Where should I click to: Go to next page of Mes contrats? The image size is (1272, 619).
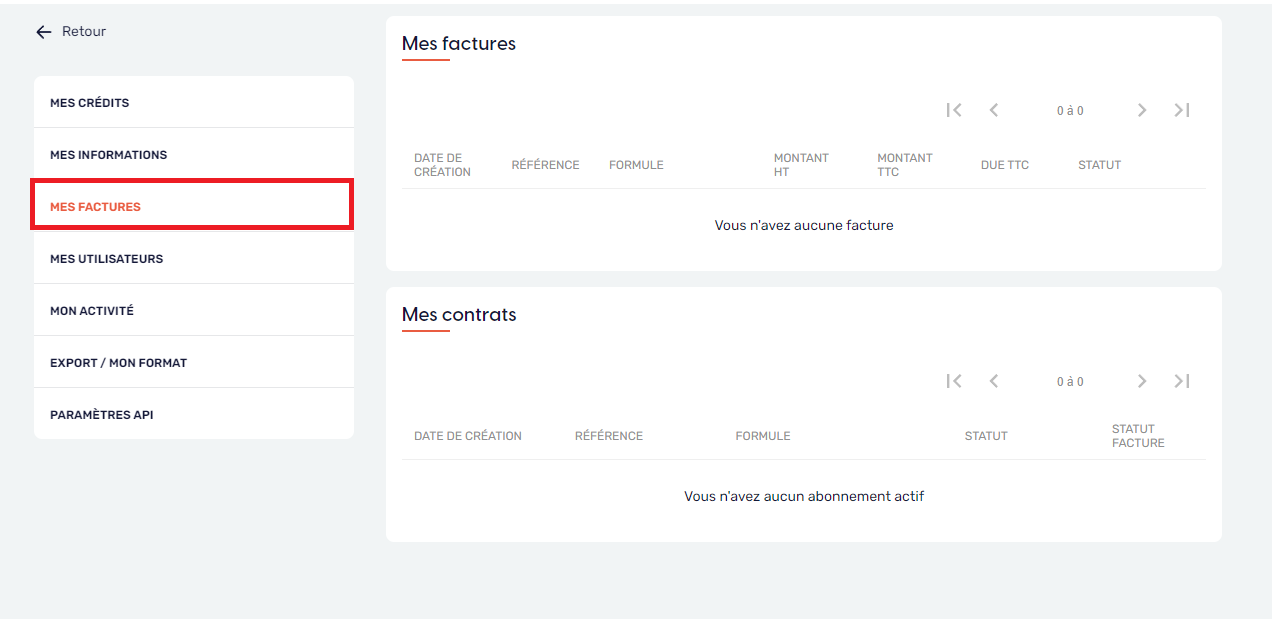click(x=1142, y=381)
